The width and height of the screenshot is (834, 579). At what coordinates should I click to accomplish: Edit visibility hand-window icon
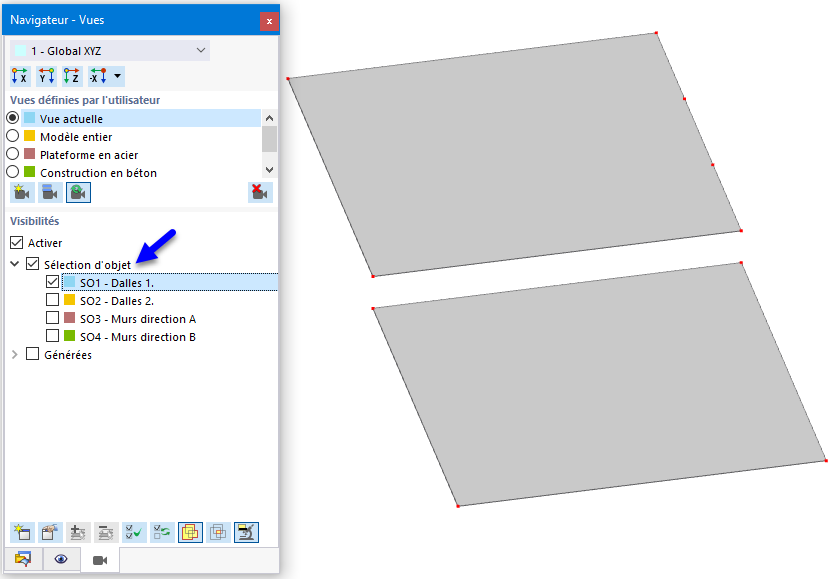click(x=50, y=532)
